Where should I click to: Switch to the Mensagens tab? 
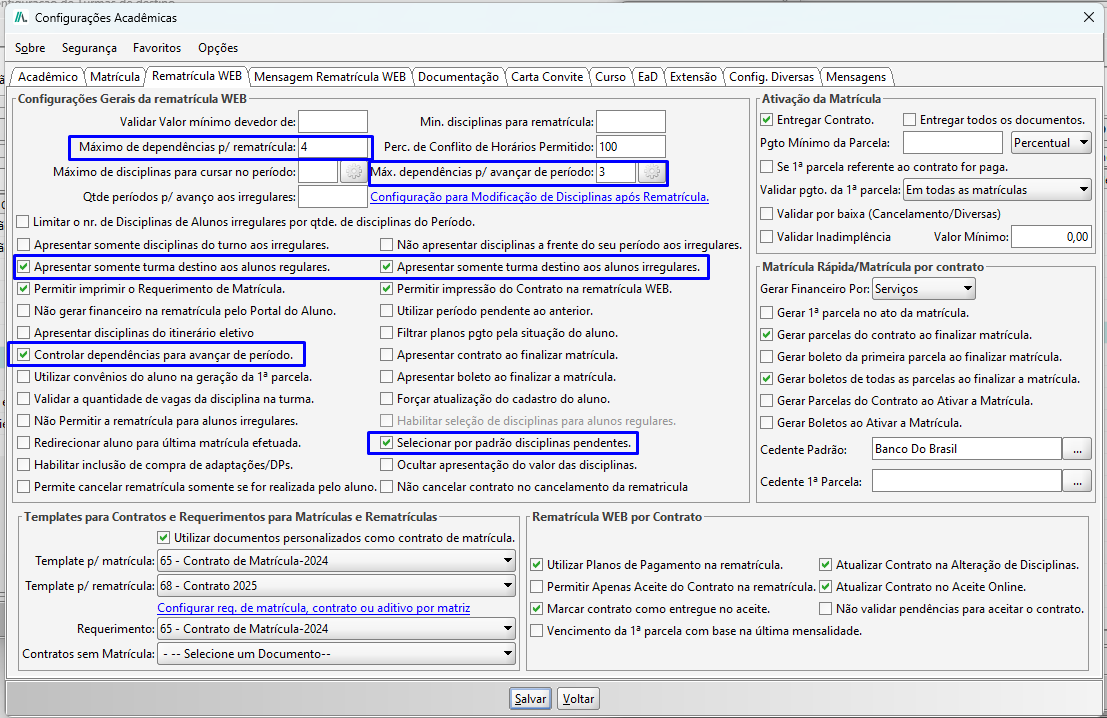pos(856,77)
